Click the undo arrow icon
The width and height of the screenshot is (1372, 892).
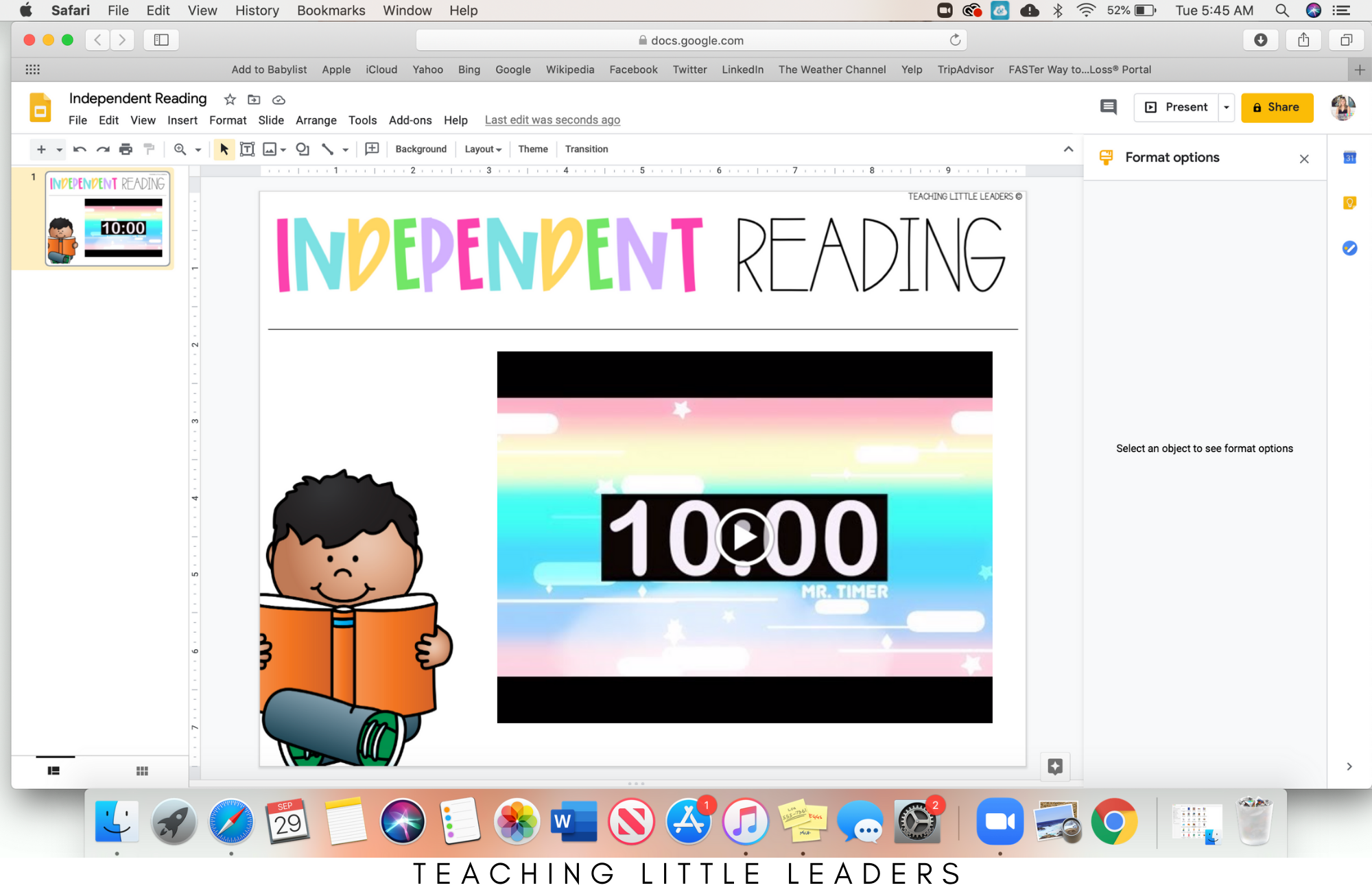80,149
